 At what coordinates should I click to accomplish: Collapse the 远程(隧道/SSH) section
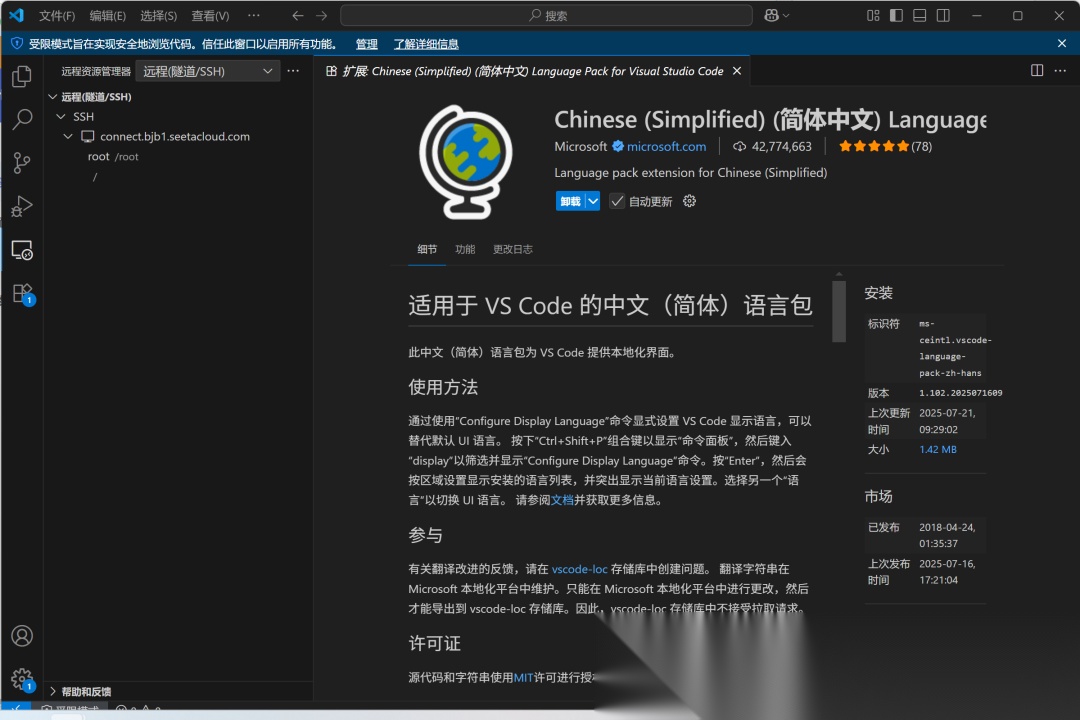(x=52, y=96)
